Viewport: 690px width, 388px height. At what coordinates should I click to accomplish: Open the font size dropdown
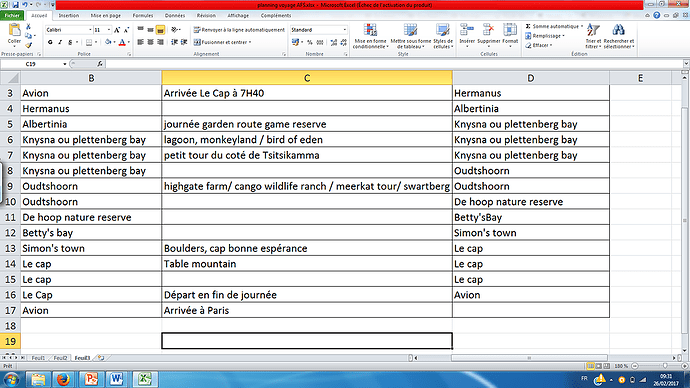tap(109, 30)
